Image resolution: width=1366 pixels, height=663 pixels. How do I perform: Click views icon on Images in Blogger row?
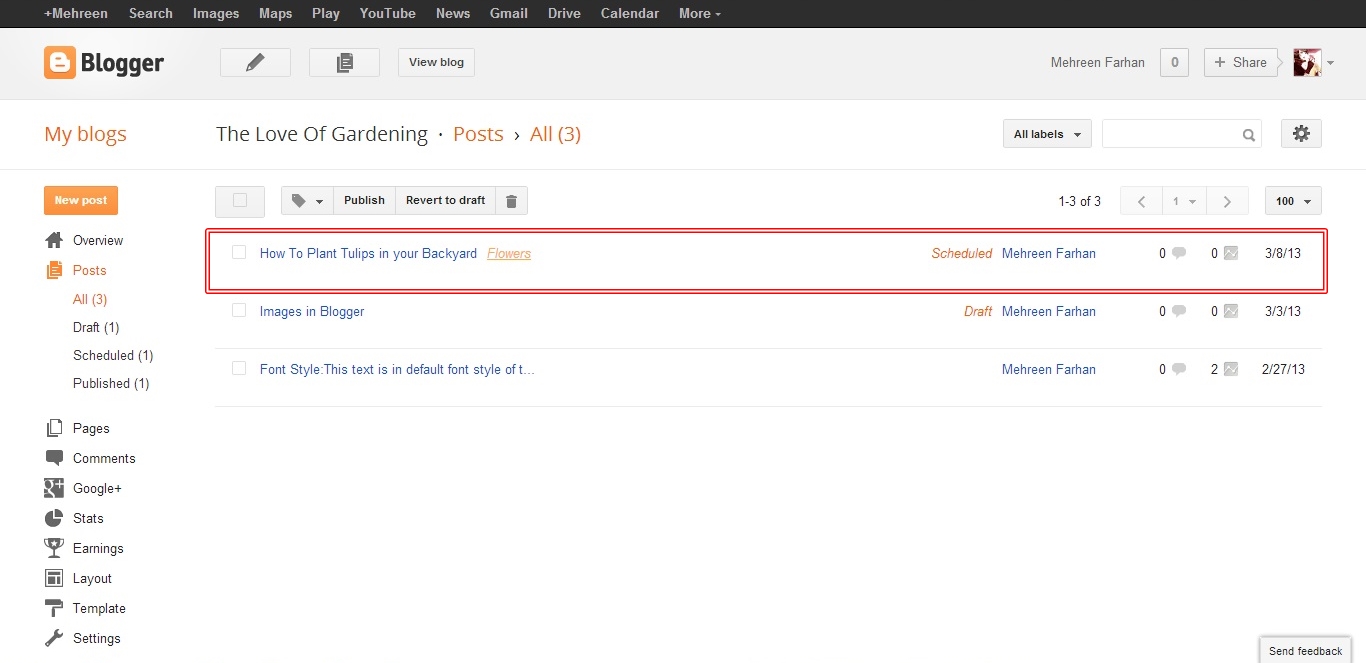(1231, 311)
